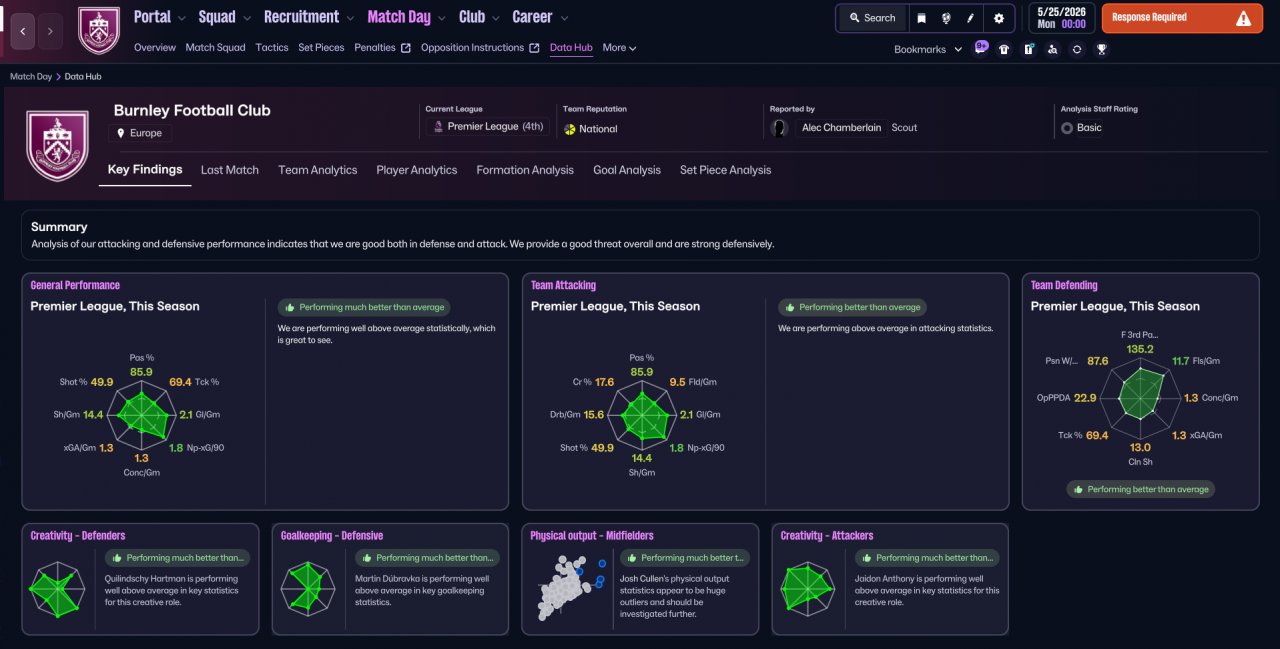The image size is (1280, 649).
Task: Go back with the left arrow button
Action: (x=24, y=32)
